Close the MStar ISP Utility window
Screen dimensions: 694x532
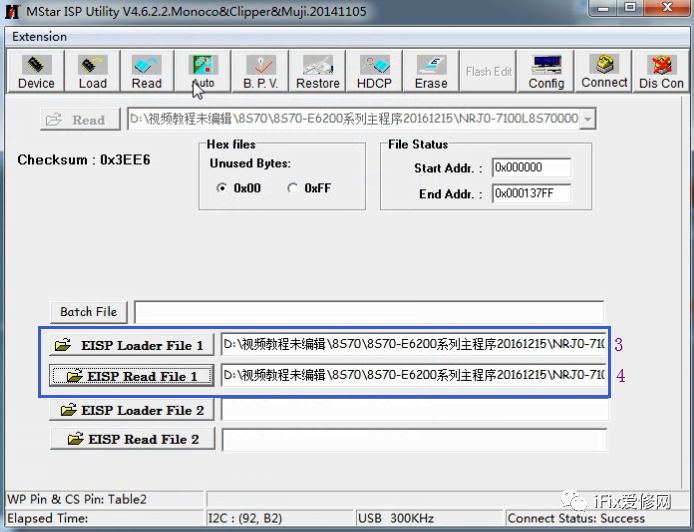pyautogui.click(x=667, y=8)
